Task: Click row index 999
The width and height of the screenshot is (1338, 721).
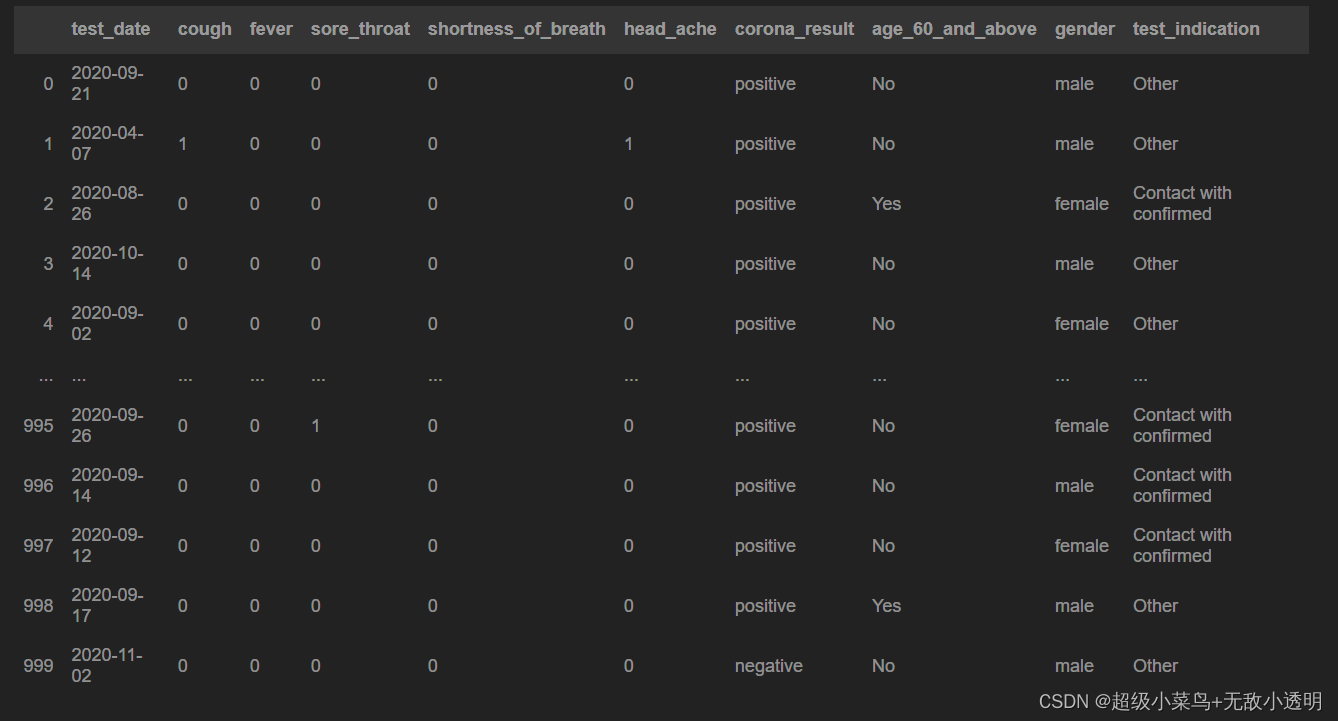Action: click(x=38, y=666)
